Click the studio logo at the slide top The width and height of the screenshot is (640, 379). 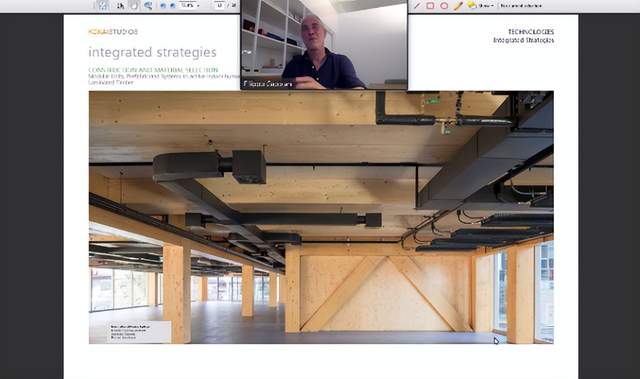[113, 31]
